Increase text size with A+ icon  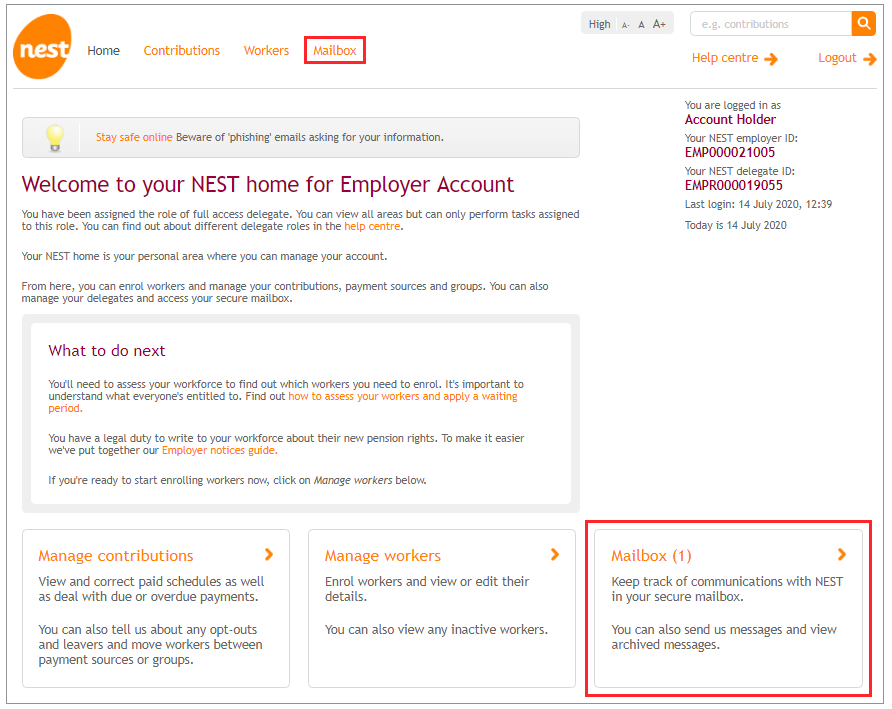[659, 24]
